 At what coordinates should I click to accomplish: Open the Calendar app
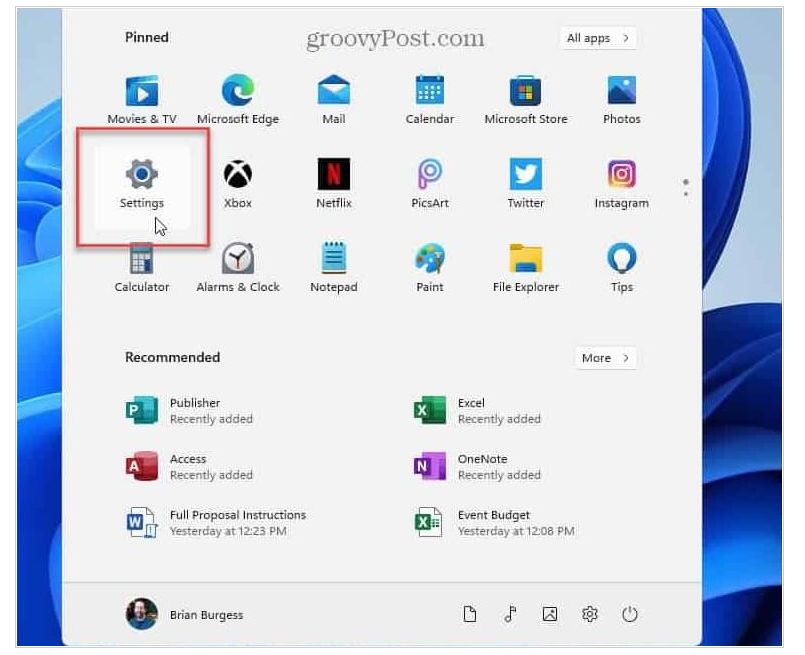point(430,101)
